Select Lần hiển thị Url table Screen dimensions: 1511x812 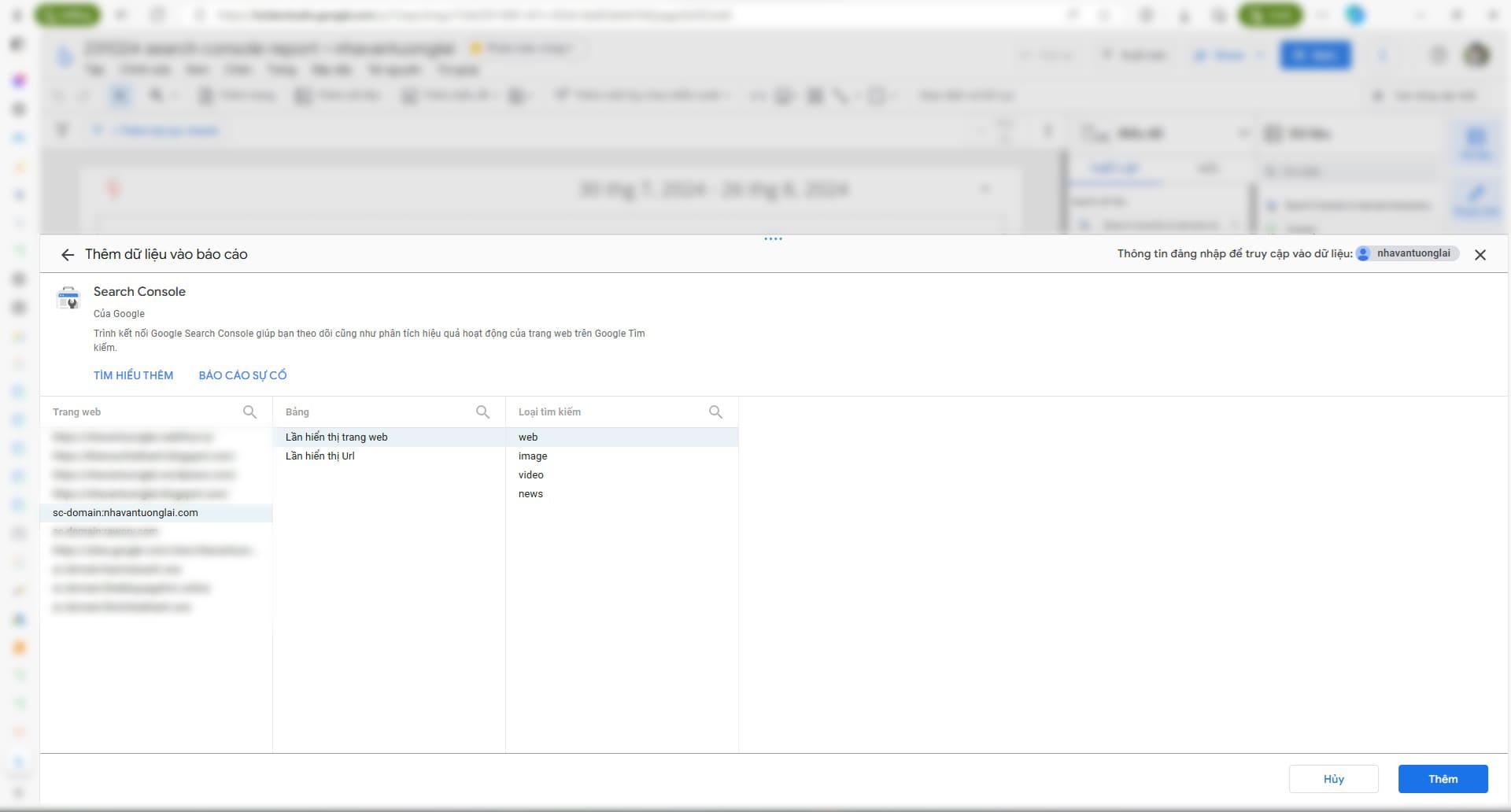pos(389,456)
